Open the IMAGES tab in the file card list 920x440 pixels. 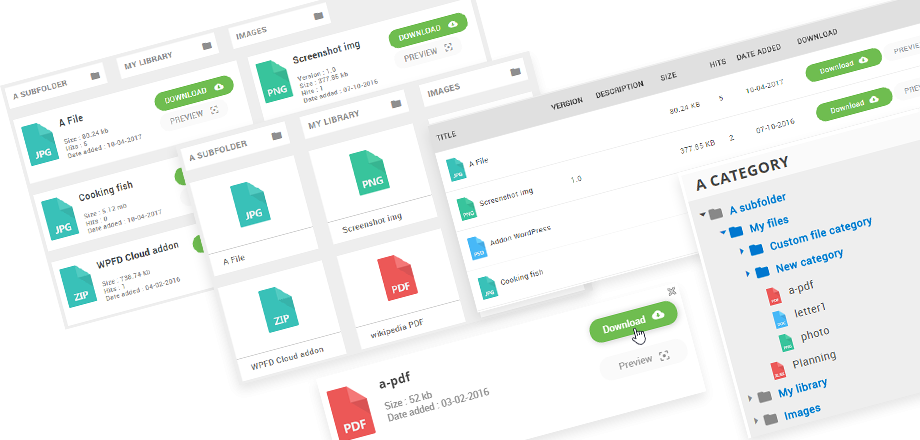click(279, 25)
